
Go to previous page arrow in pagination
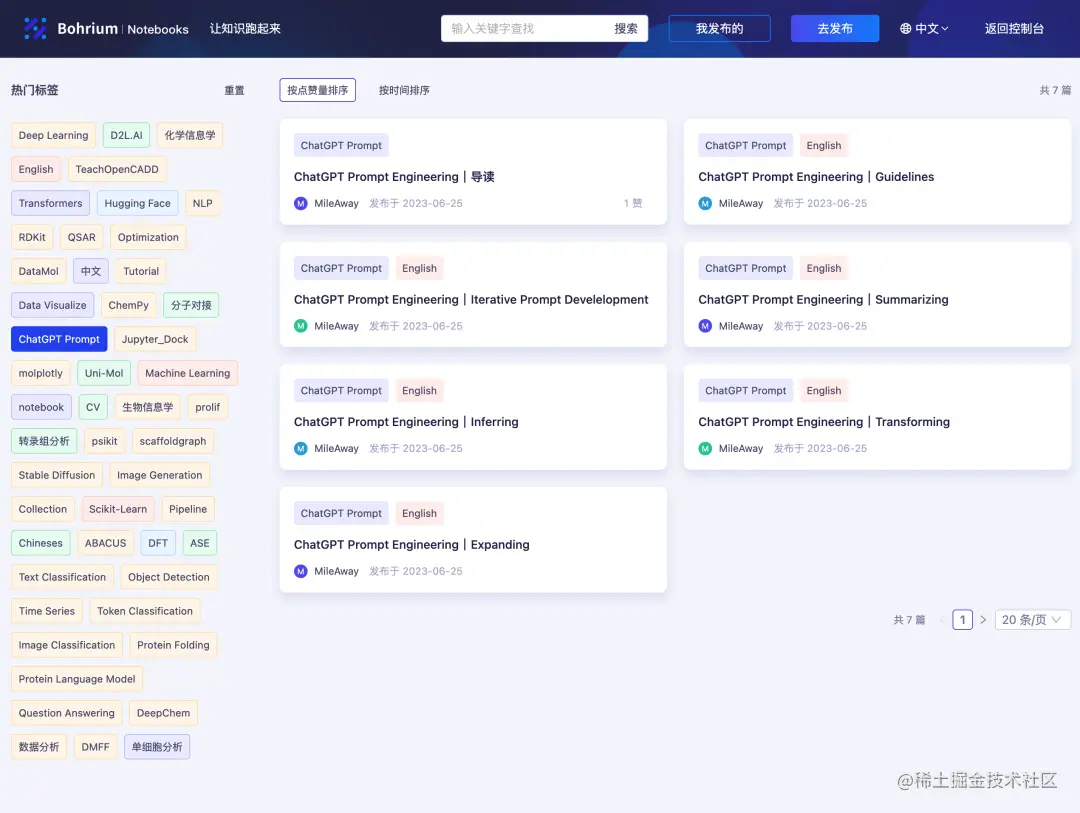942,619
